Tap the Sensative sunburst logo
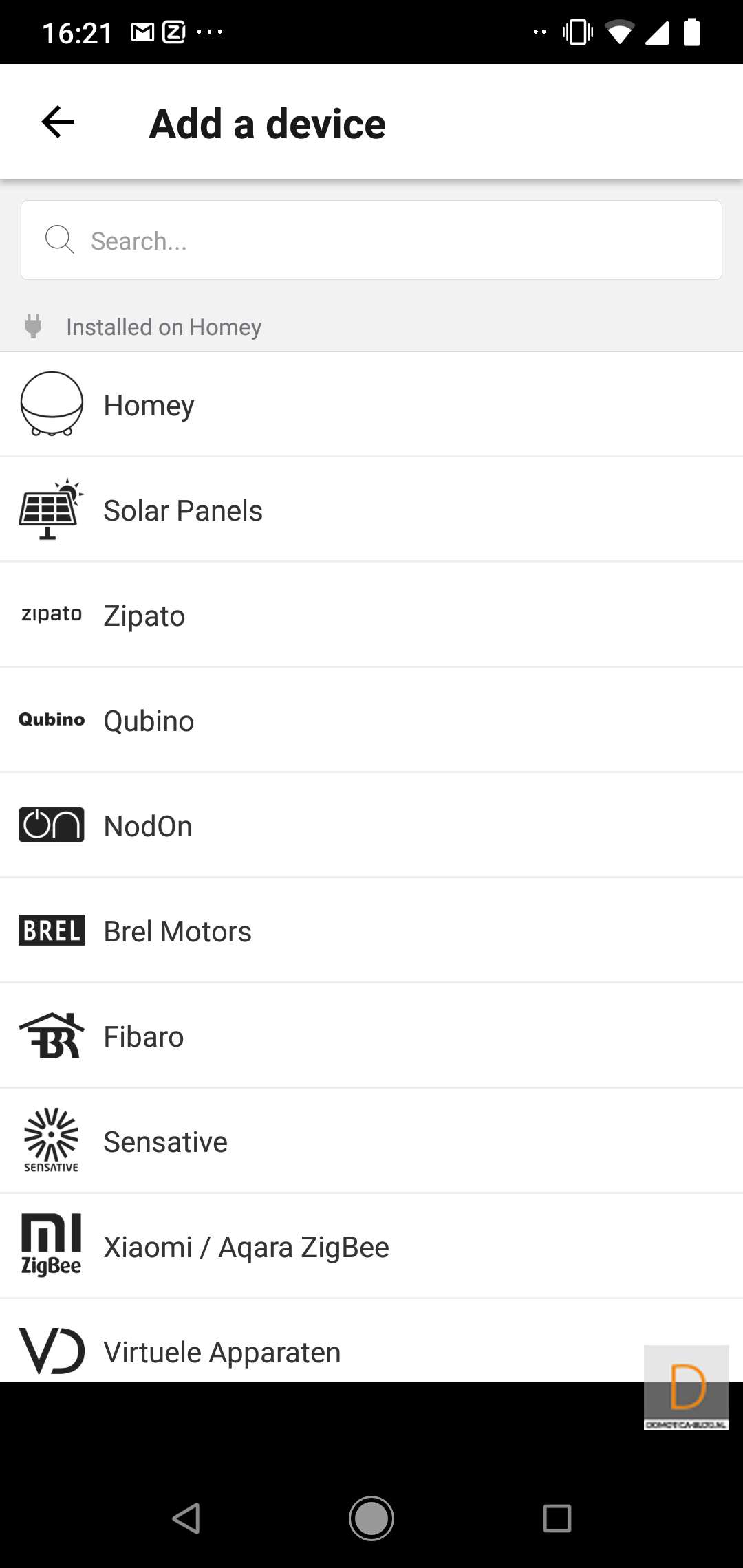The height and width of the screenshot is (1568, 743). click(52, 1140)
